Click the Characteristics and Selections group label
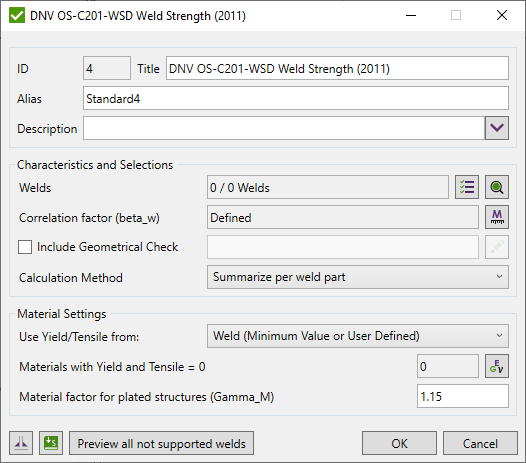 [x=95, y=165]
